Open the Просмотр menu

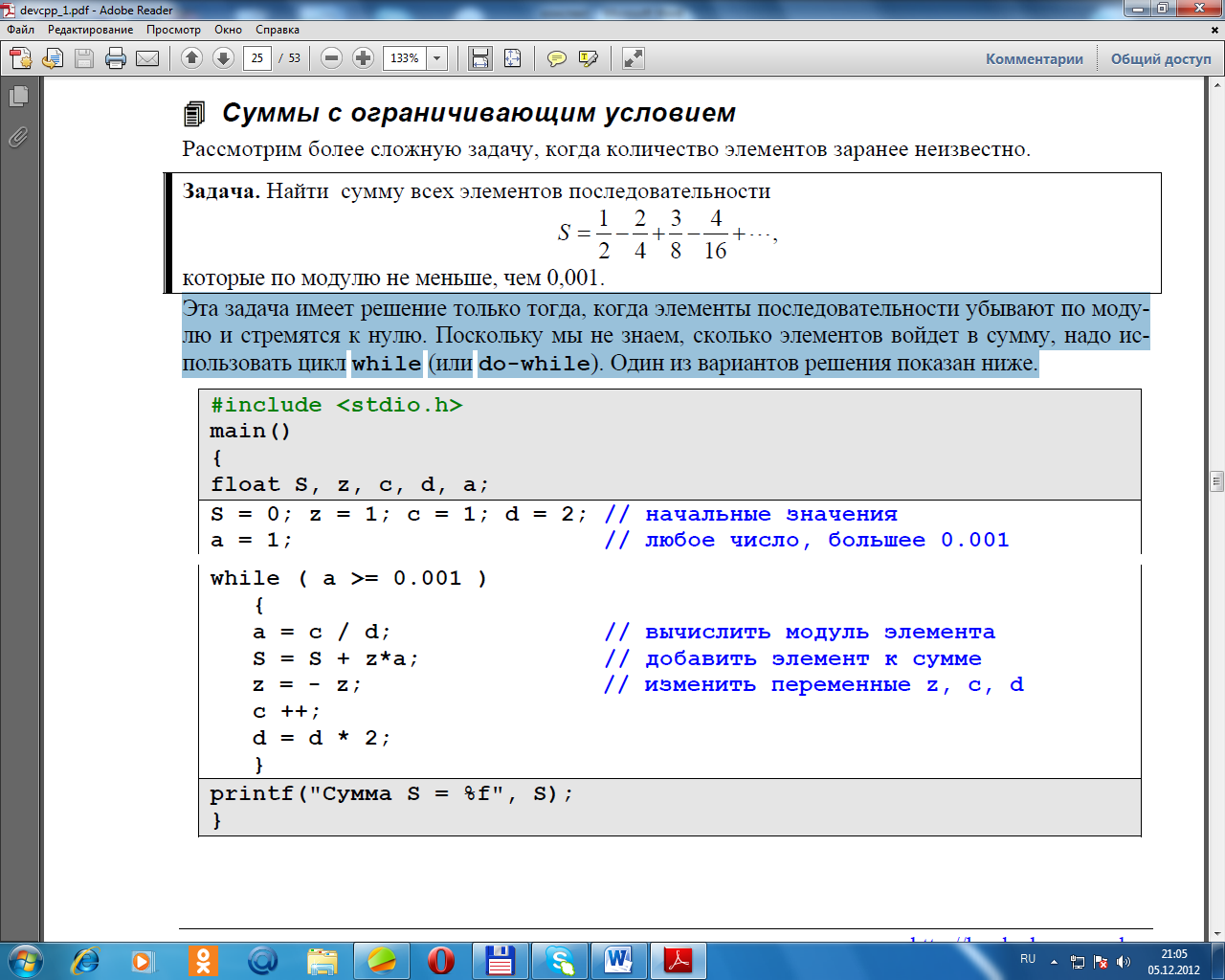tap(173, 30)
